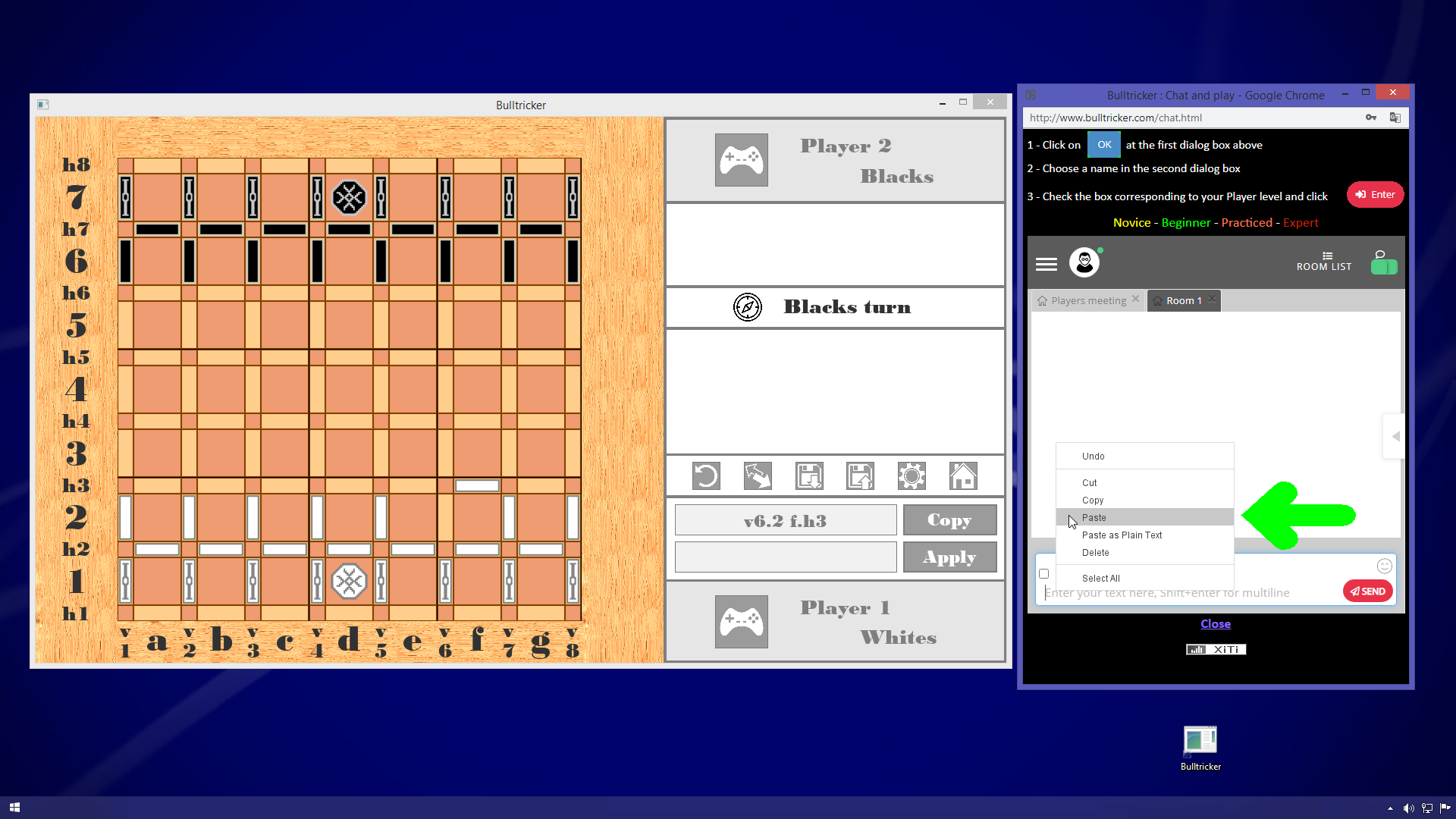This screenshot has height=819, width=1456.
Task: Open the Room List
Action: [1324, 262]
